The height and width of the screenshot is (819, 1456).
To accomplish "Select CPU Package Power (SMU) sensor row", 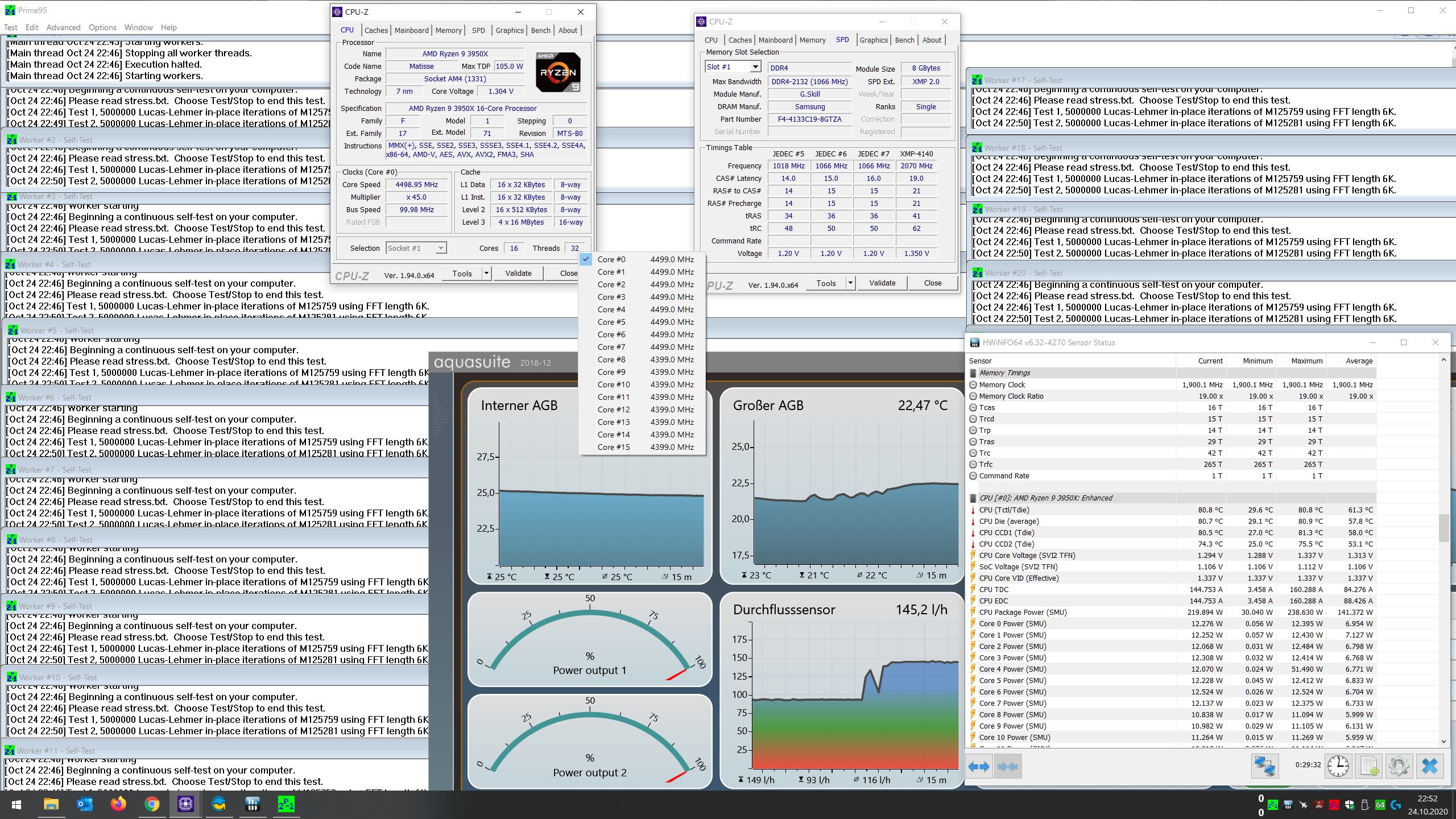I will 1172,613.
